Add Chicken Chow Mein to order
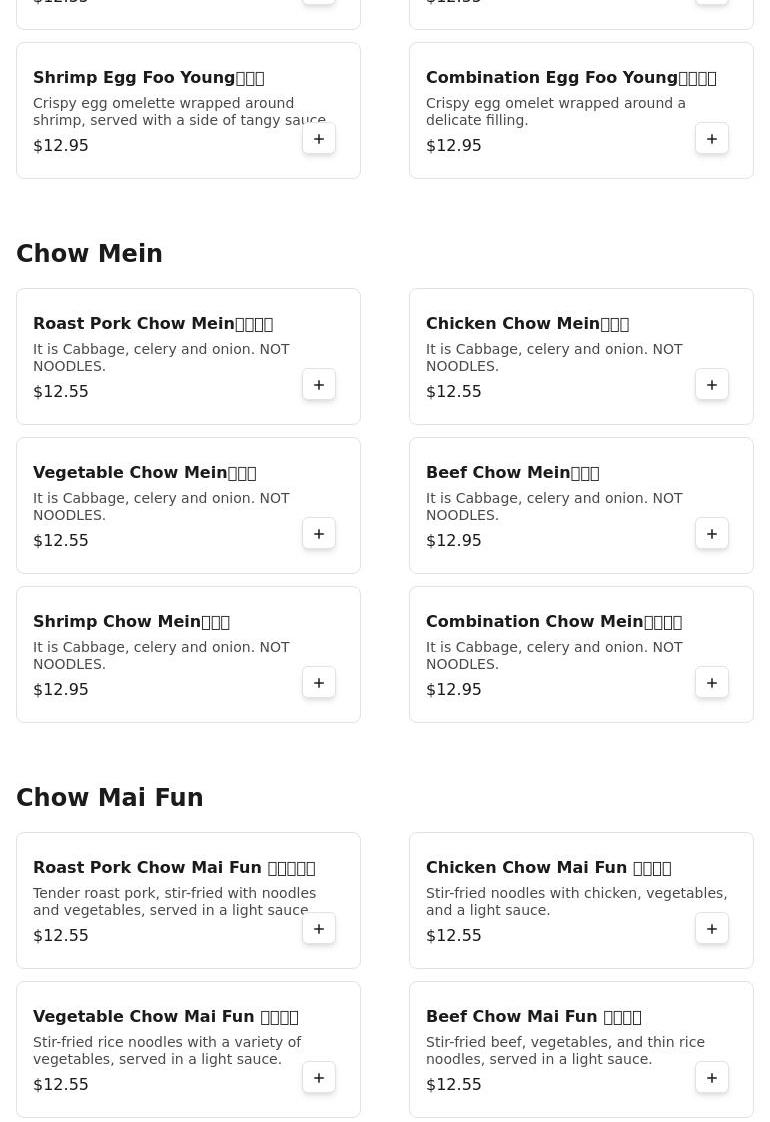Image resolution: width=770 pixels, height=1122 pixels. (712, 385)
